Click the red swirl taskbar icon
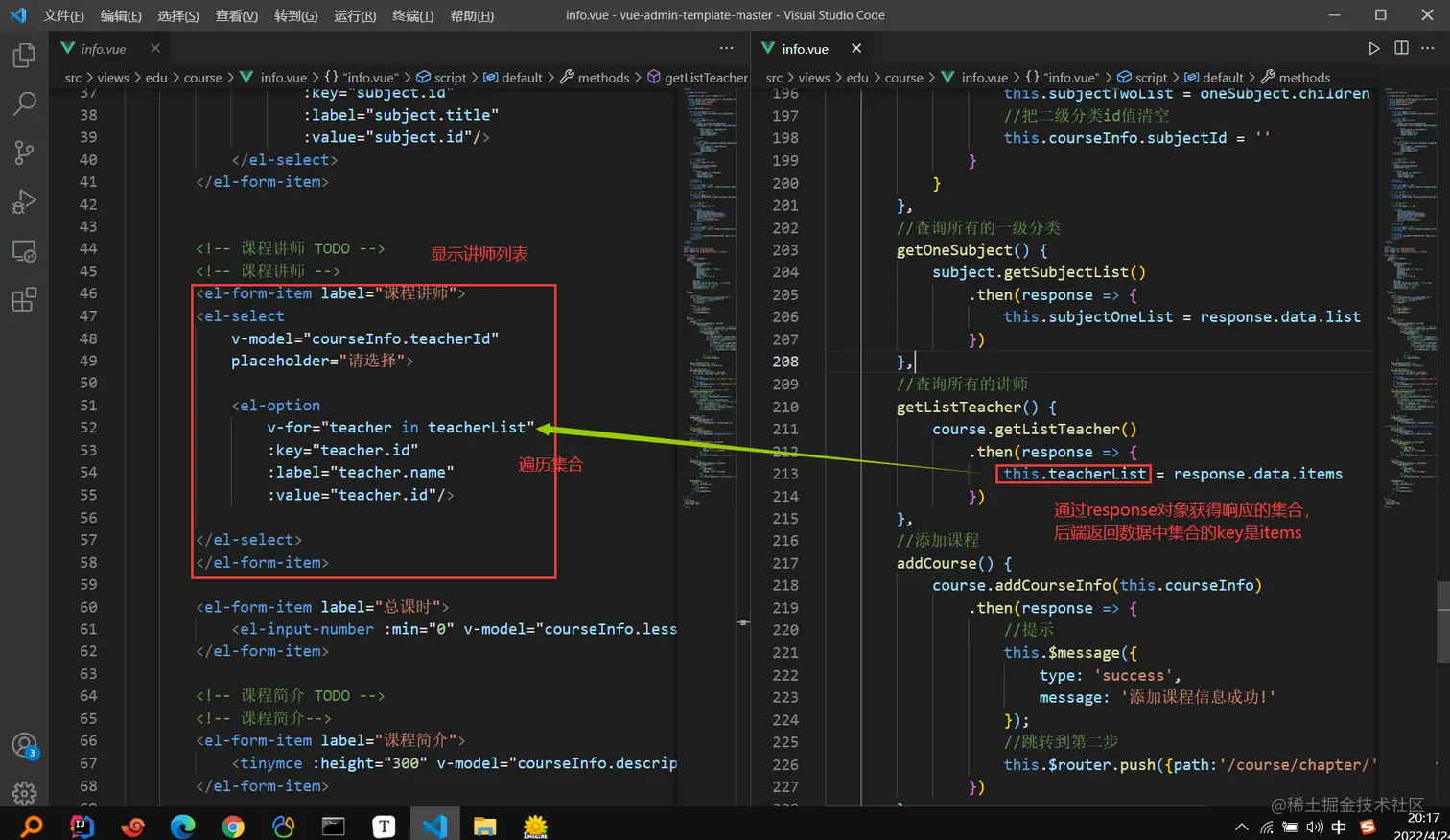 click(x=132, y=826)
